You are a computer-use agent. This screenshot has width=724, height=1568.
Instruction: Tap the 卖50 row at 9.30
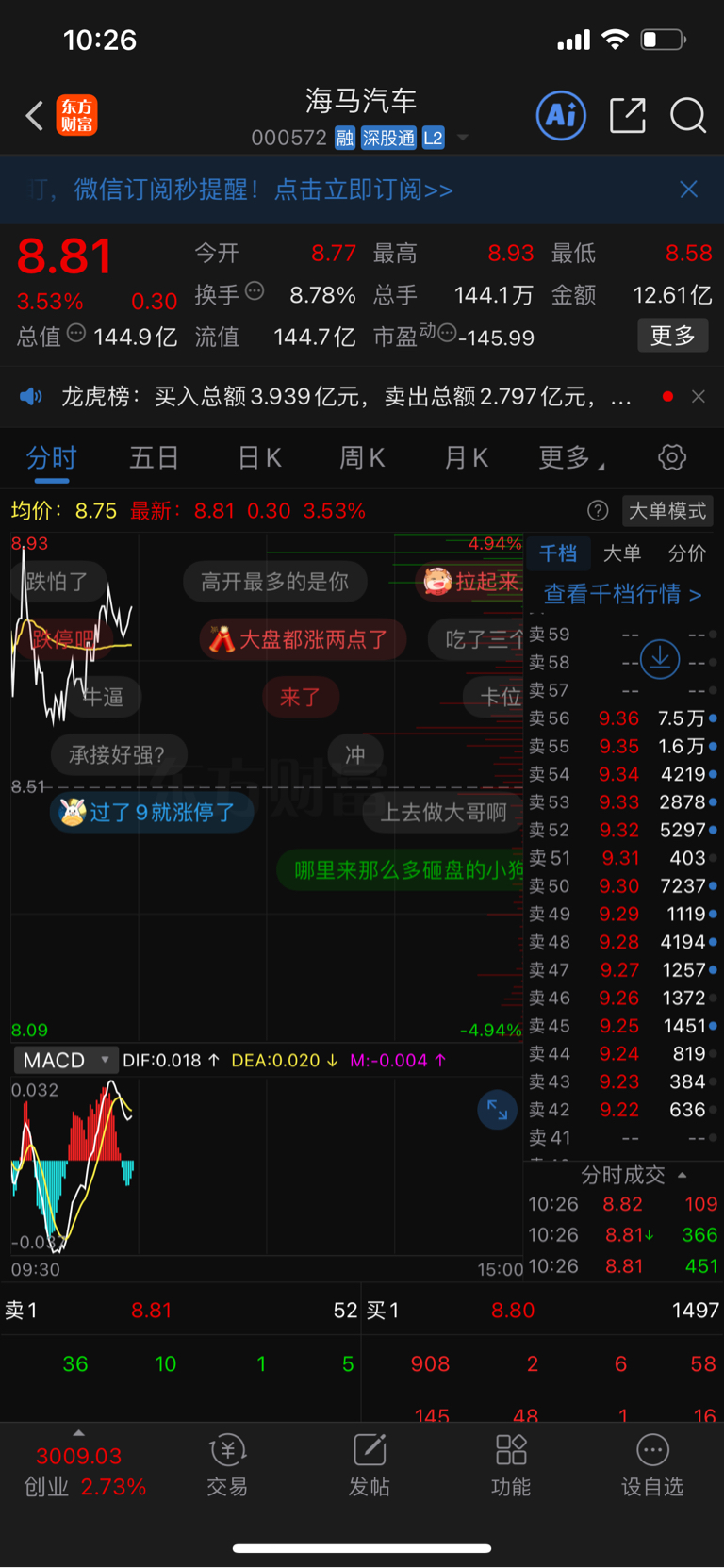point(621,886)
